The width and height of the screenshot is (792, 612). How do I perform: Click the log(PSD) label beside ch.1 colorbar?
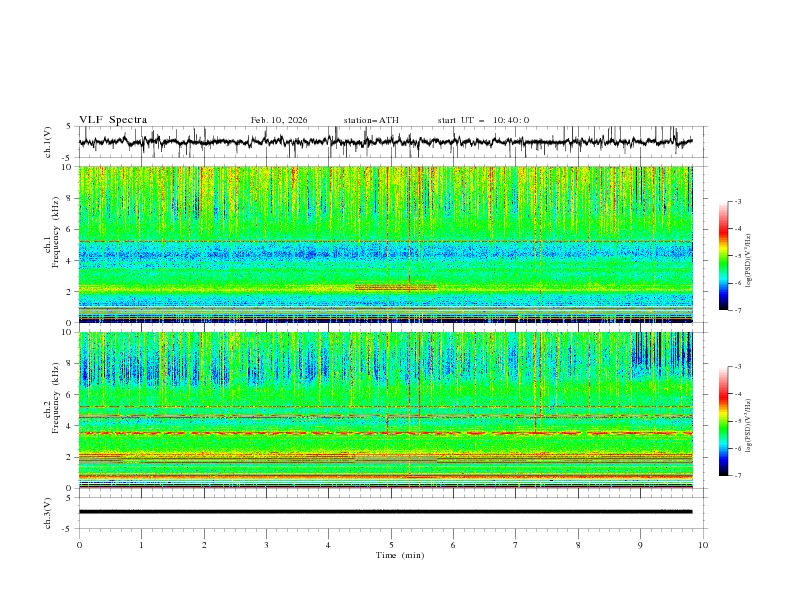pos(748,261)
